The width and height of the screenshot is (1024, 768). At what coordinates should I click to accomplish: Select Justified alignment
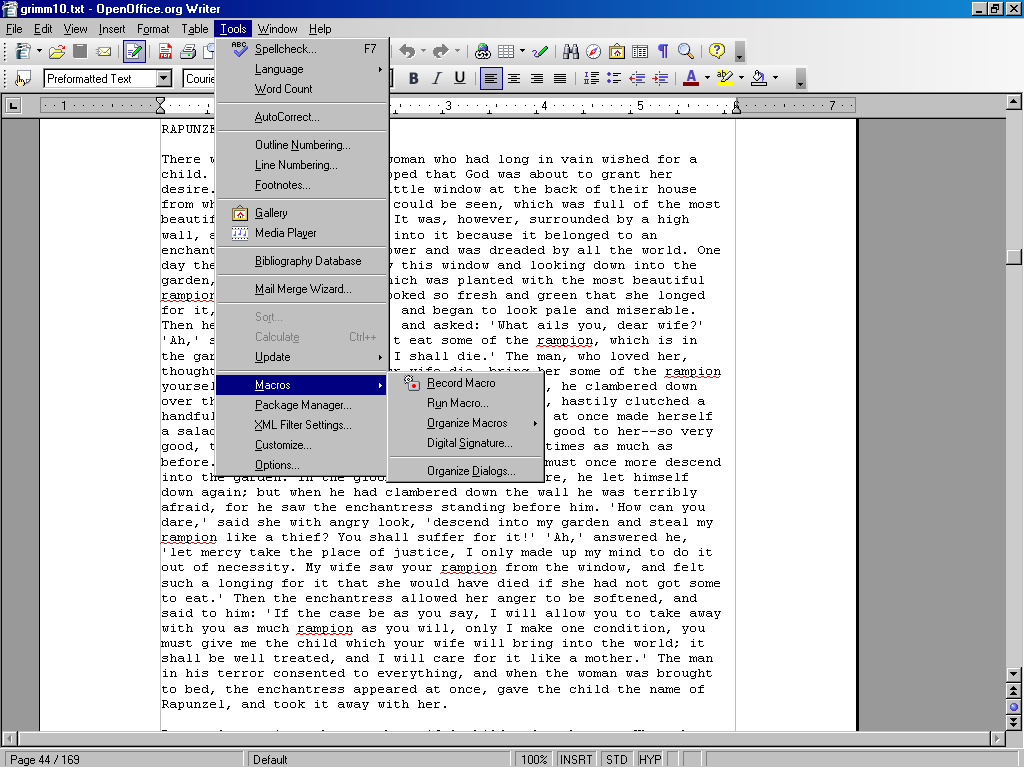tap(560, 78)
